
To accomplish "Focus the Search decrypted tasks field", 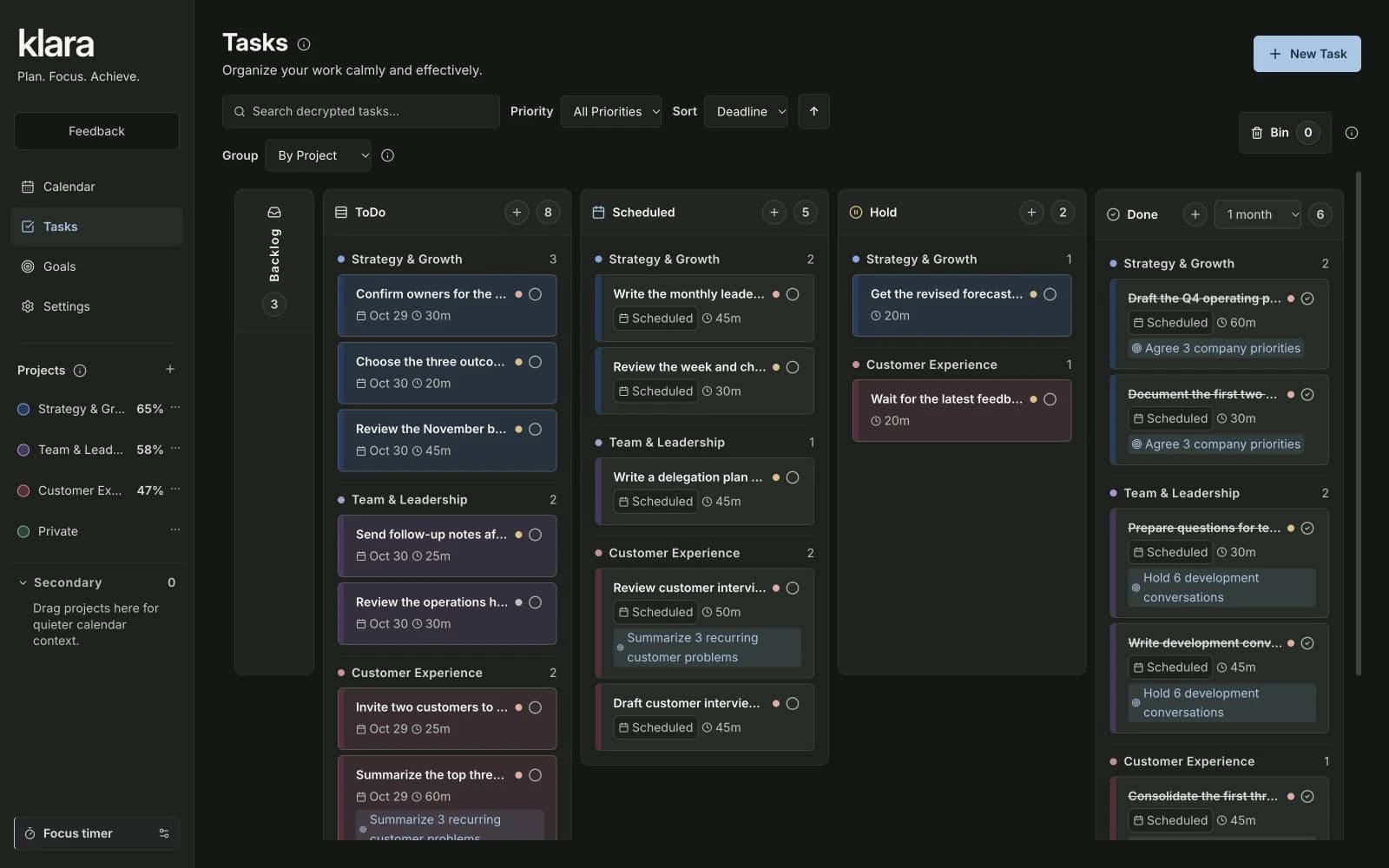I will pyautogui.click(x=361, y=111).
